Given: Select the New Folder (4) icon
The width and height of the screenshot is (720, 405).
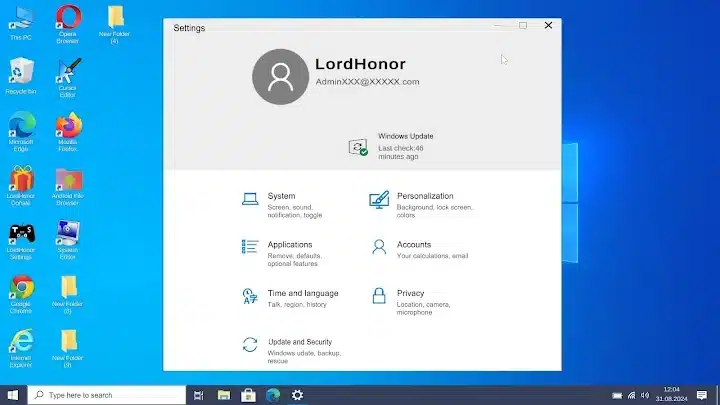Looking at the screenshot, I should [114, 24].
